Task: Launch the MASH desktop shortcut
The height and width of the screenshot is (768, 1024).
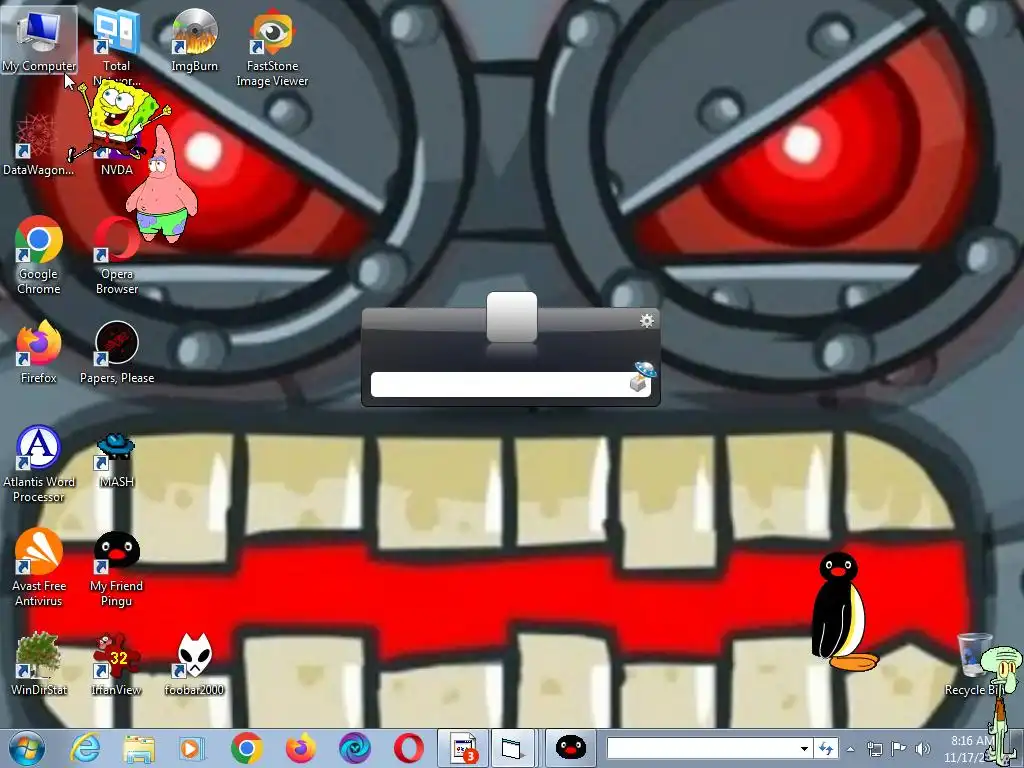Action: click(x=117, y=460)
